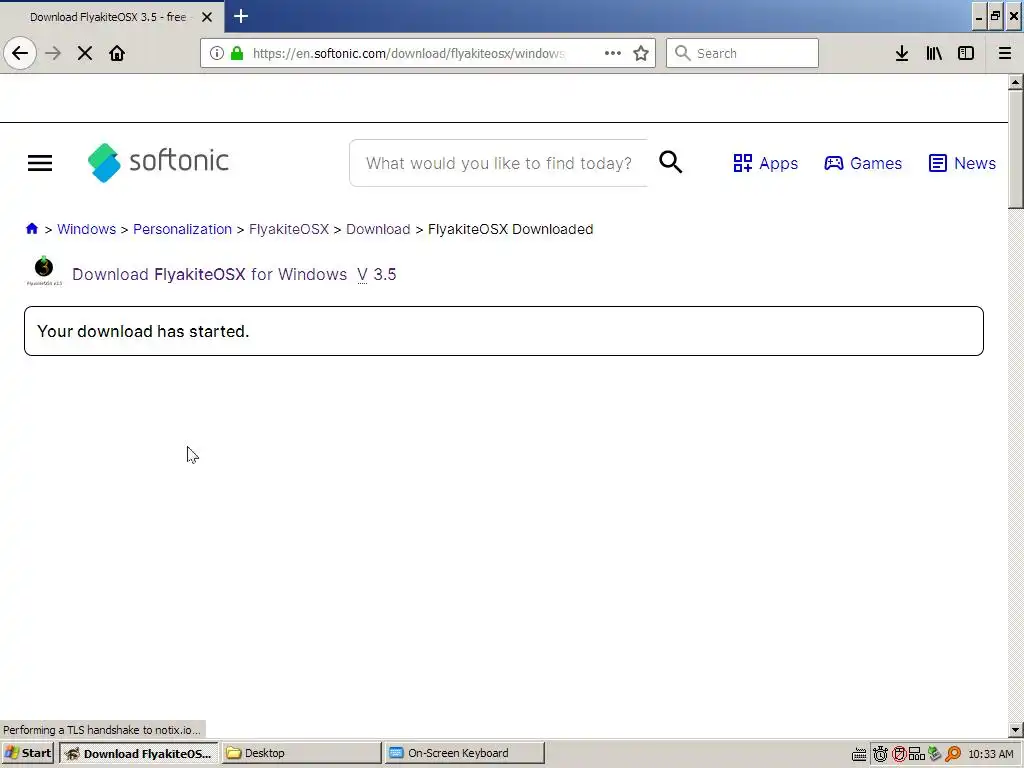Stop loading the current page
1024x768 pixels.
(x=85, y=53)
